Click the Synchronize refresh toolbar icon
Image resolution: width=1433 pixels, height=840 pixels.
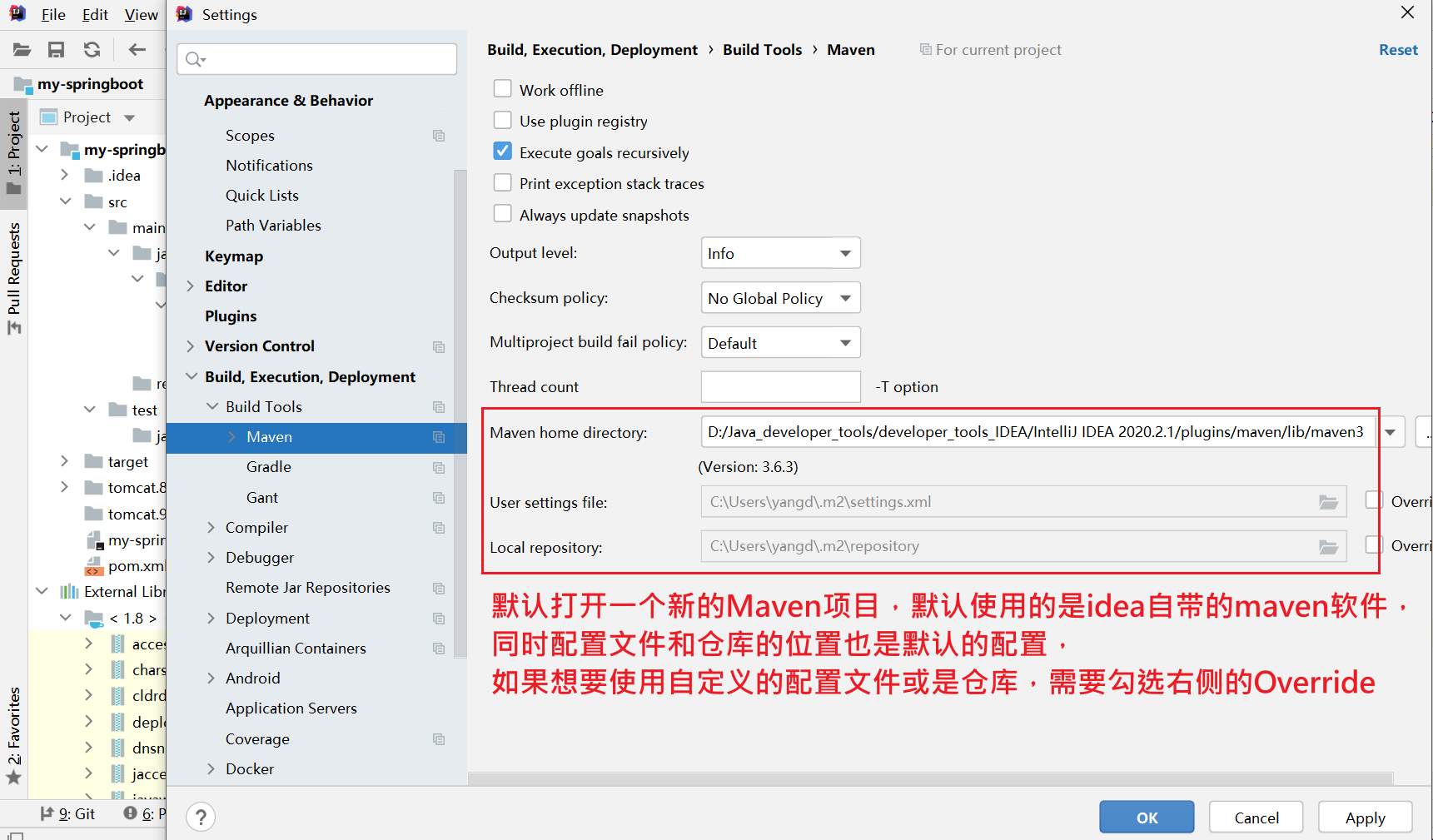[92, 50]
